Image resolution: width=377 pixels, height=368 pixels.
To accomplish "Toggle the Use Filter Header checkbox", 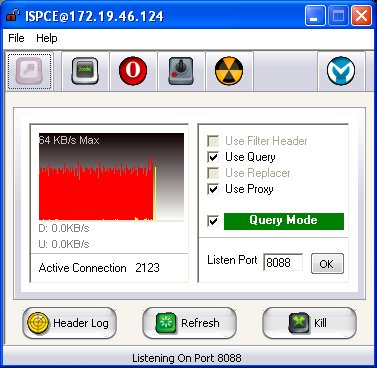I will pyautogui.click(x=213, y=141).
